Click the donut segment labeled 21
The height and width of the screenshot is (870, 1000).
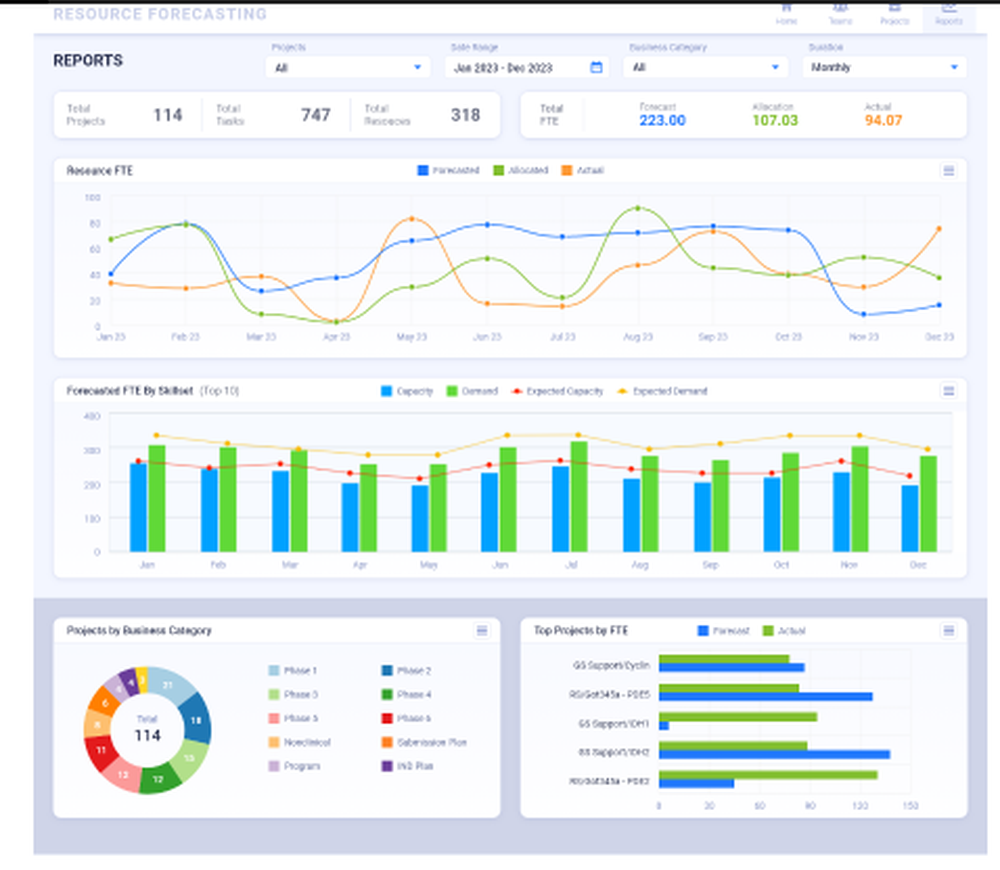pyautogui.click(x=169, y=684)
